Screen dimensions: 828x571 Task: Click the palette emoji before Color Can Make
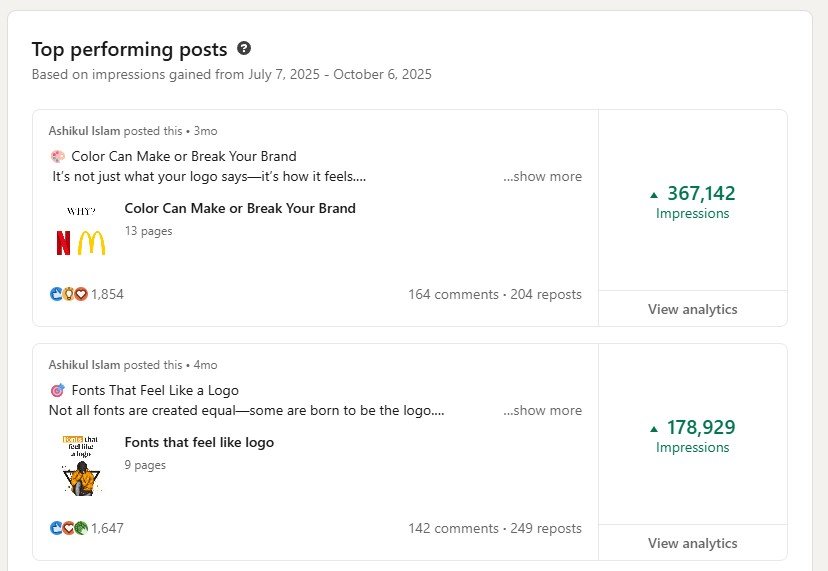coord(57,157)
